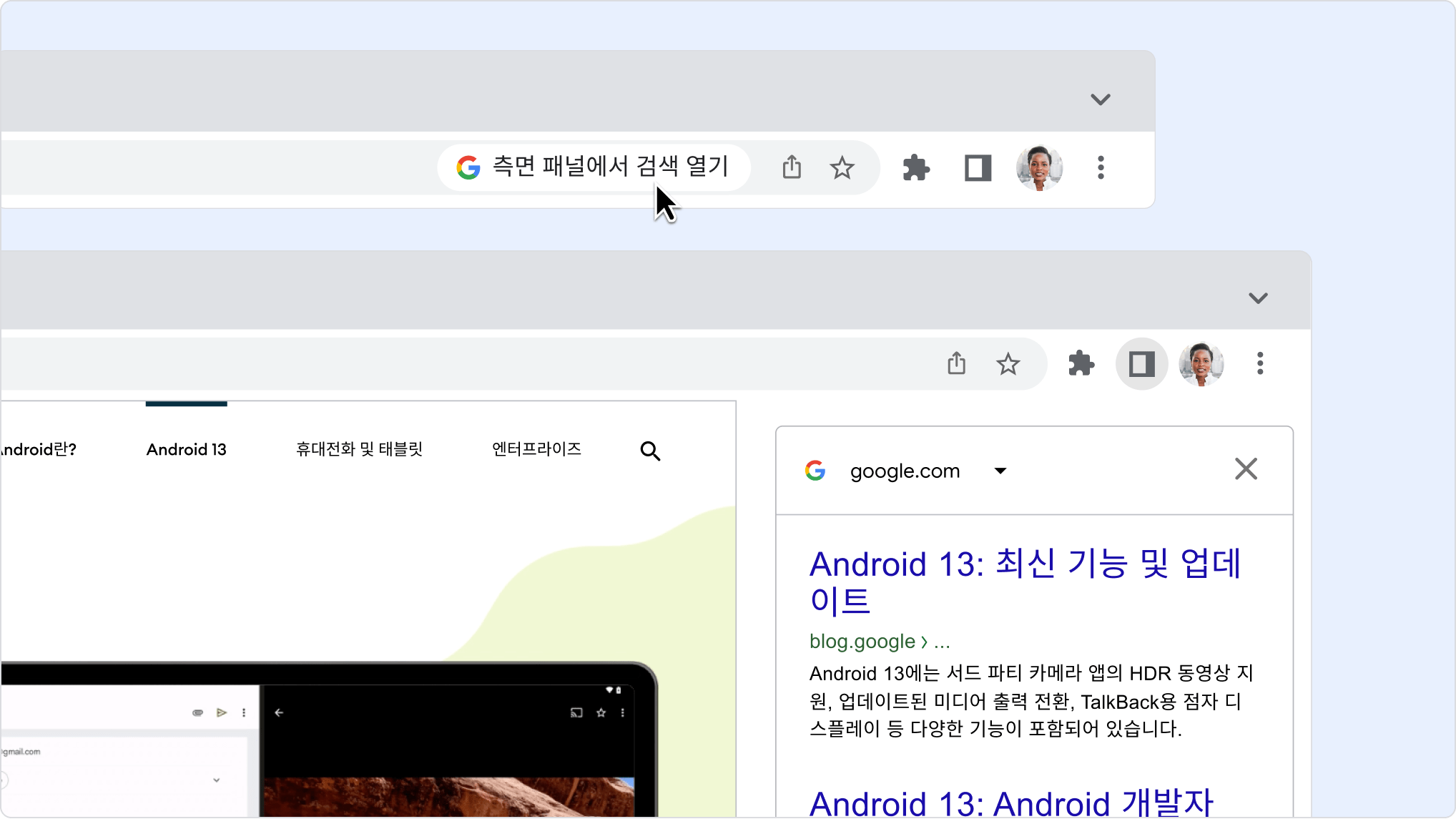Select the Android 13 navigation tab

(186, 449)
